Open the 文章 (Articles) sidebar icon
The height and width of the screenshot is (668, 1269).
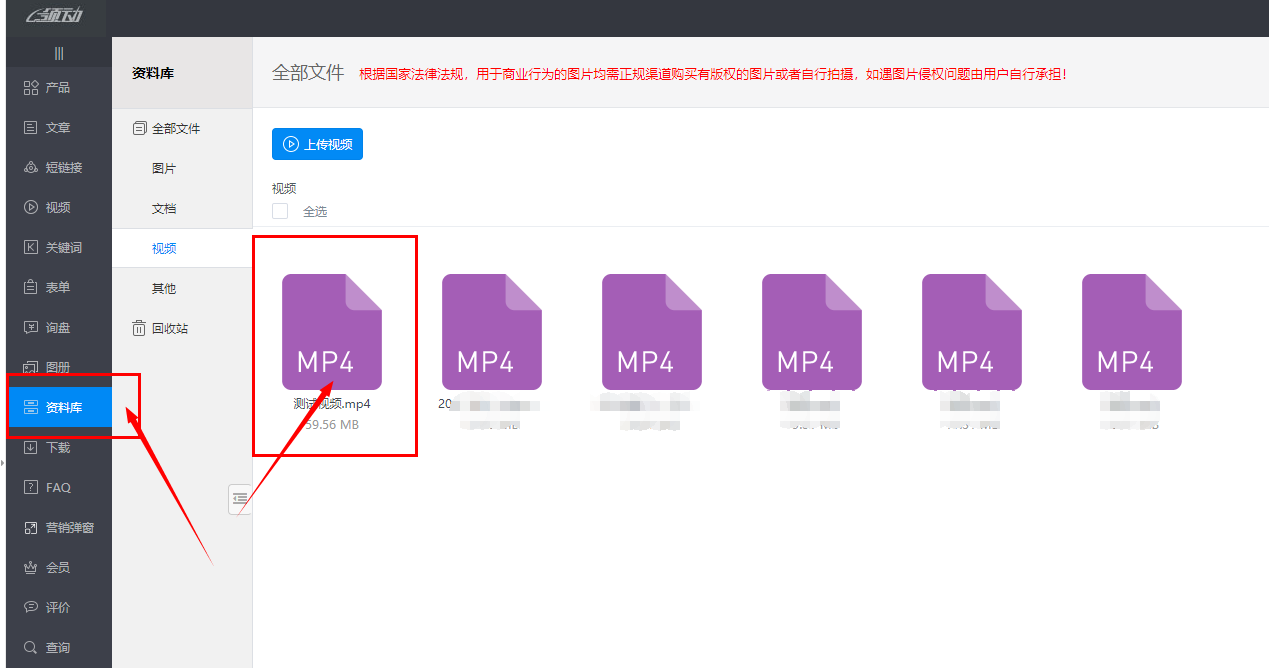click(31, 128)
